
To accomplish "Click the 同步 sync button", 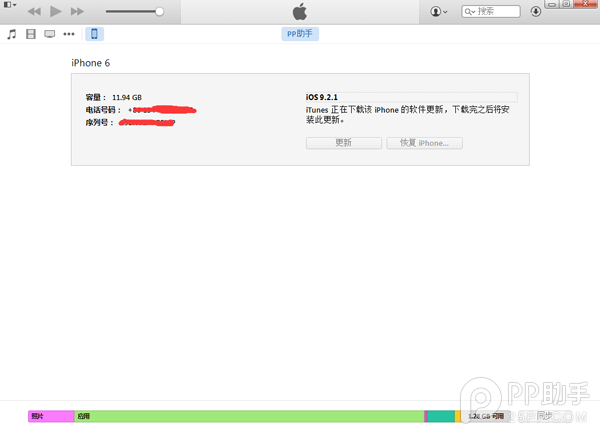I will click(544, 416).
